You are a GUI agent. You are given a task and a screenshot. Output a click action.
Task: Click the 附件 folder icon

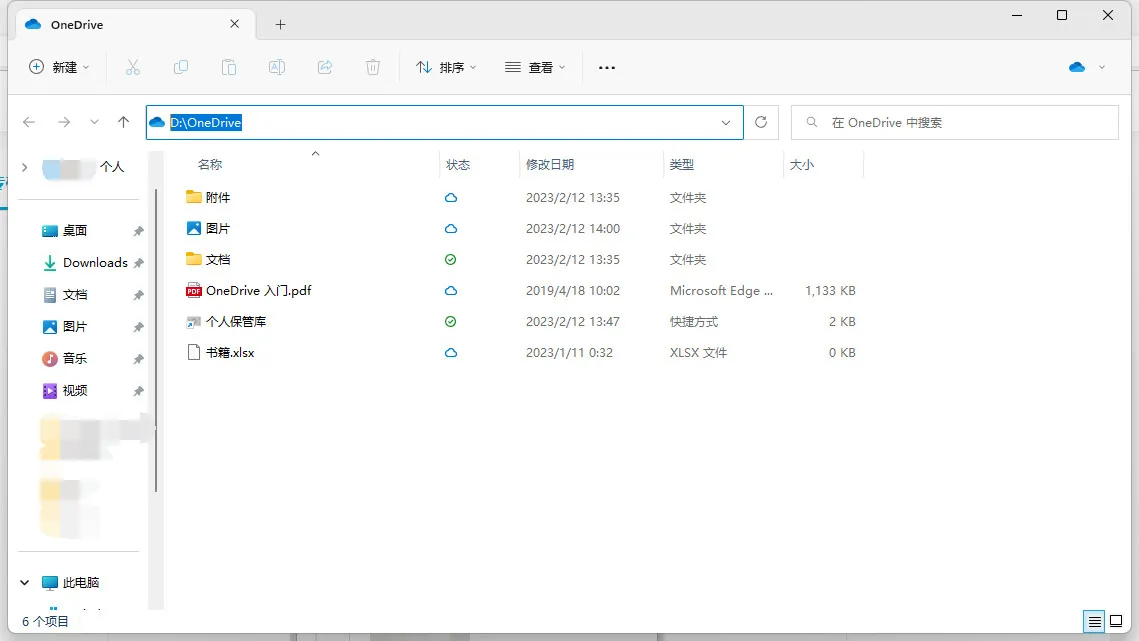(193, 197)
